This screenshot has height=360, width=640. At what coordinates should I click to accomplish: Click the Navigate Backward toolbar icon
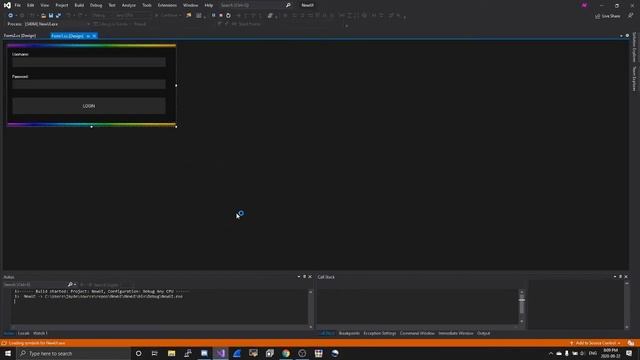pyautogui.click(x=11, y=16)
